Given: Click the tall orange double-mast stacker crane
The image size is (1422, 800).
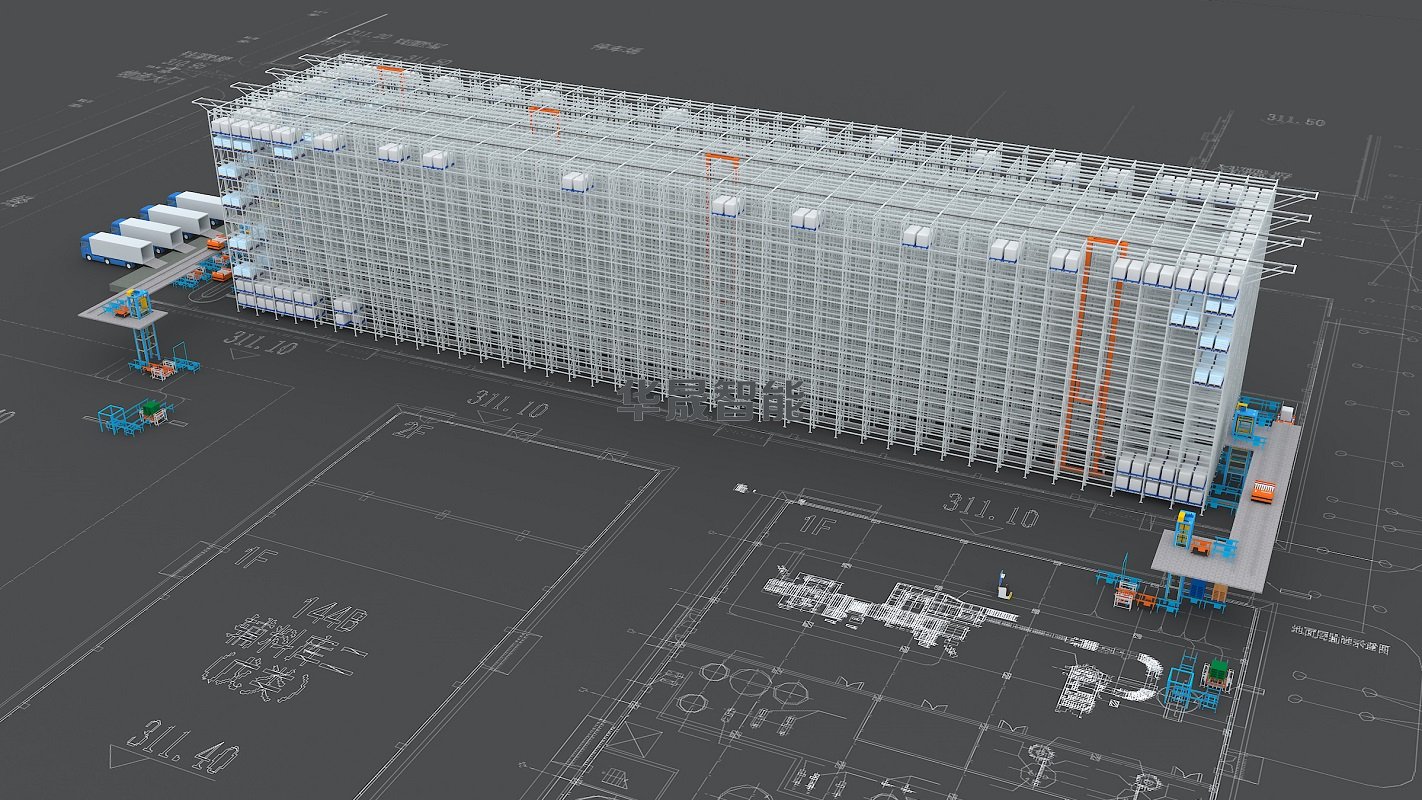Looking at the screenshot, I should coord(1090,360).
